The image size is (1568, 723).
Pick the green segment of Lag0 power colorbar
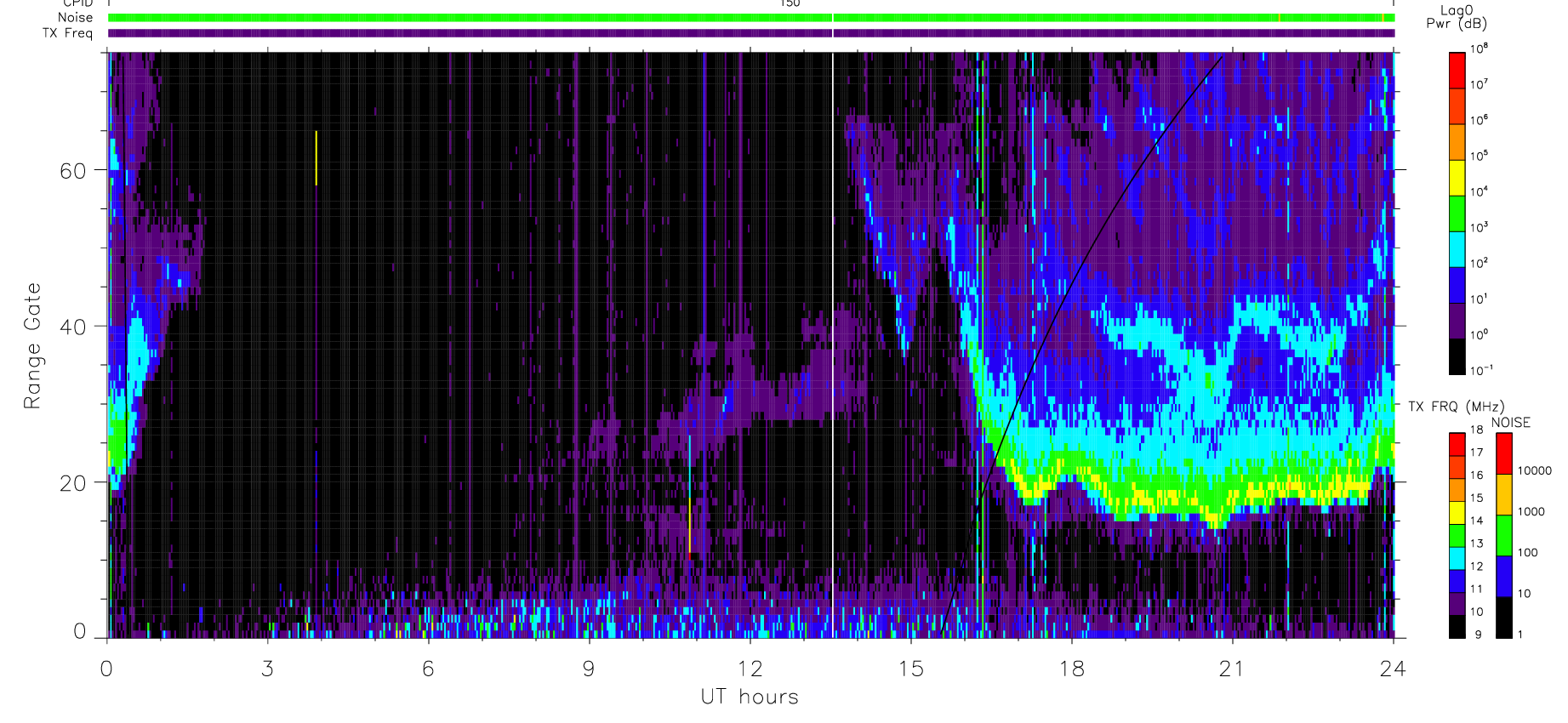point(1457,213)
